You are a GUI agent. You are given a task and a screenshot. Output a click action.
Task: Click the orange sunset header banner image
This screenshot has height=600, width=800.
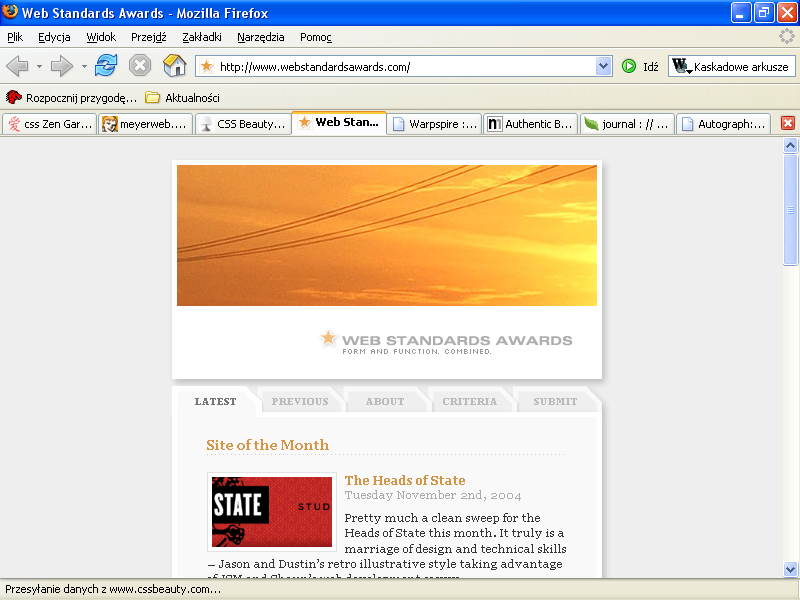coord(387,235)
